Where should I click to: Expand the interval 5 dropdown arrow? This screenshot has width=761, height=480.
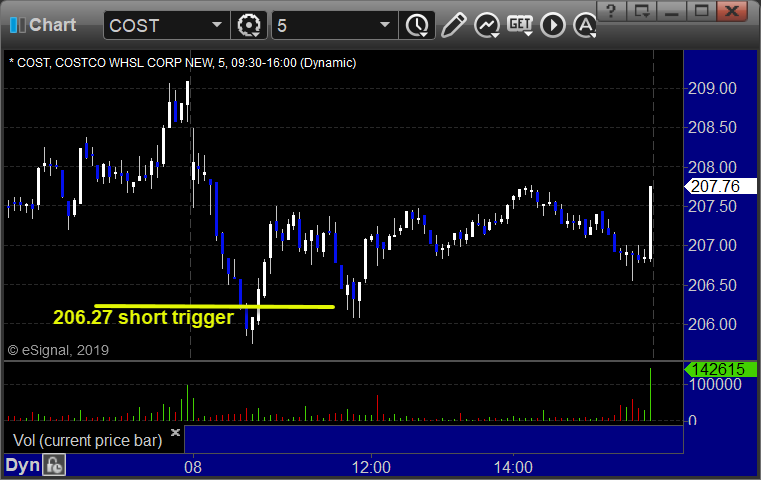click(x=385, y=25)
